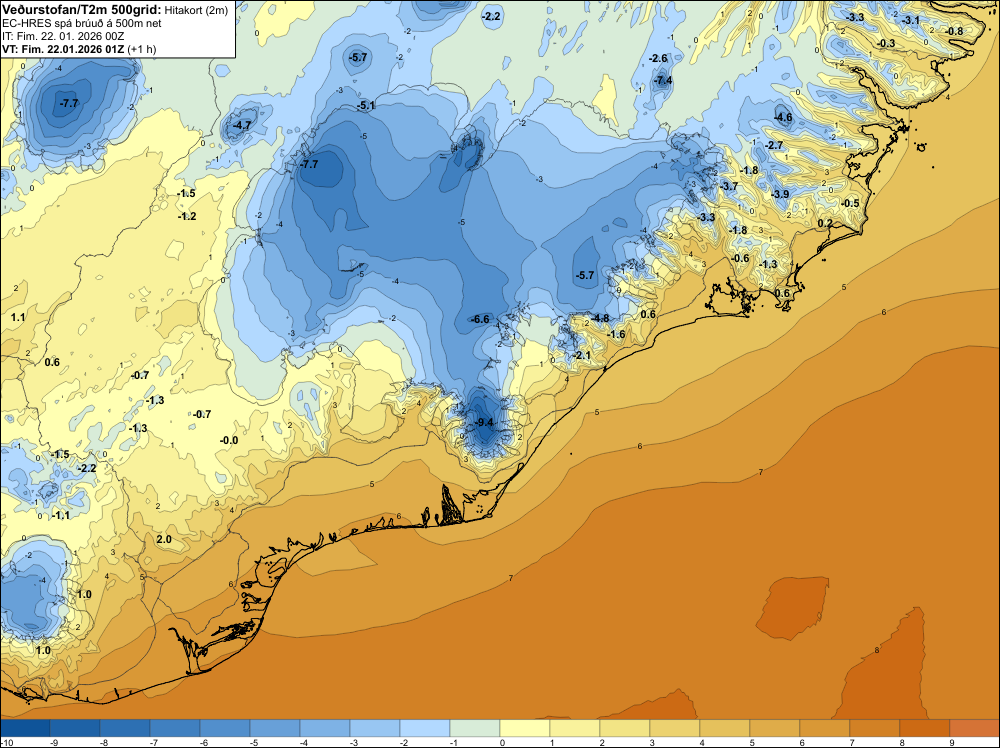Pick the legend swatch between -6 and -5
1000x748 pixels.
224,728
